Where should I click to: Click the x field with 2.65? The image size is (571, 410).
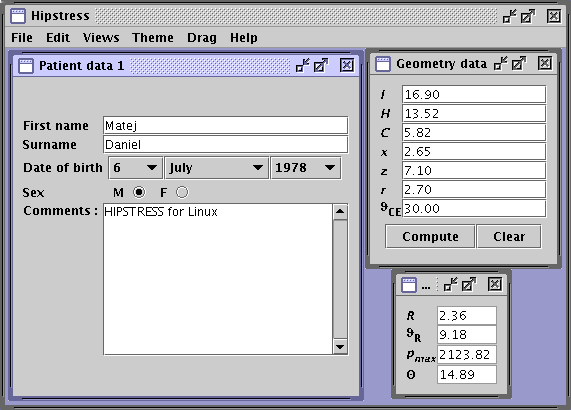474,151
